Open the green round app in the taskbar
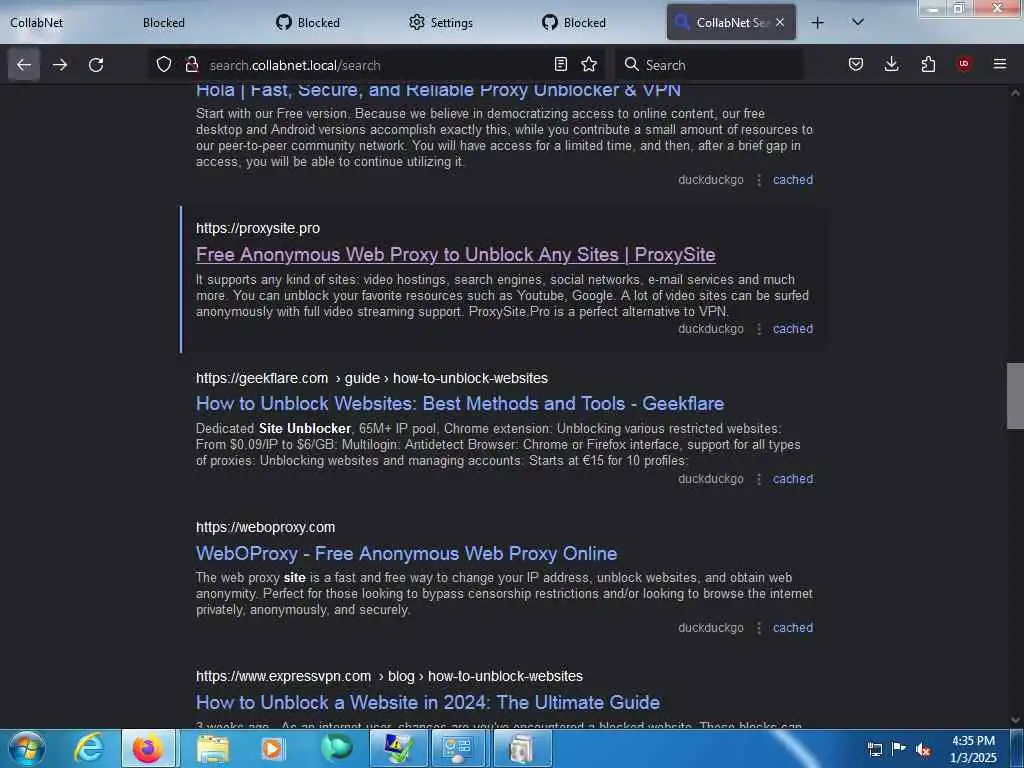1024x768 pixels. coord(336,748)
